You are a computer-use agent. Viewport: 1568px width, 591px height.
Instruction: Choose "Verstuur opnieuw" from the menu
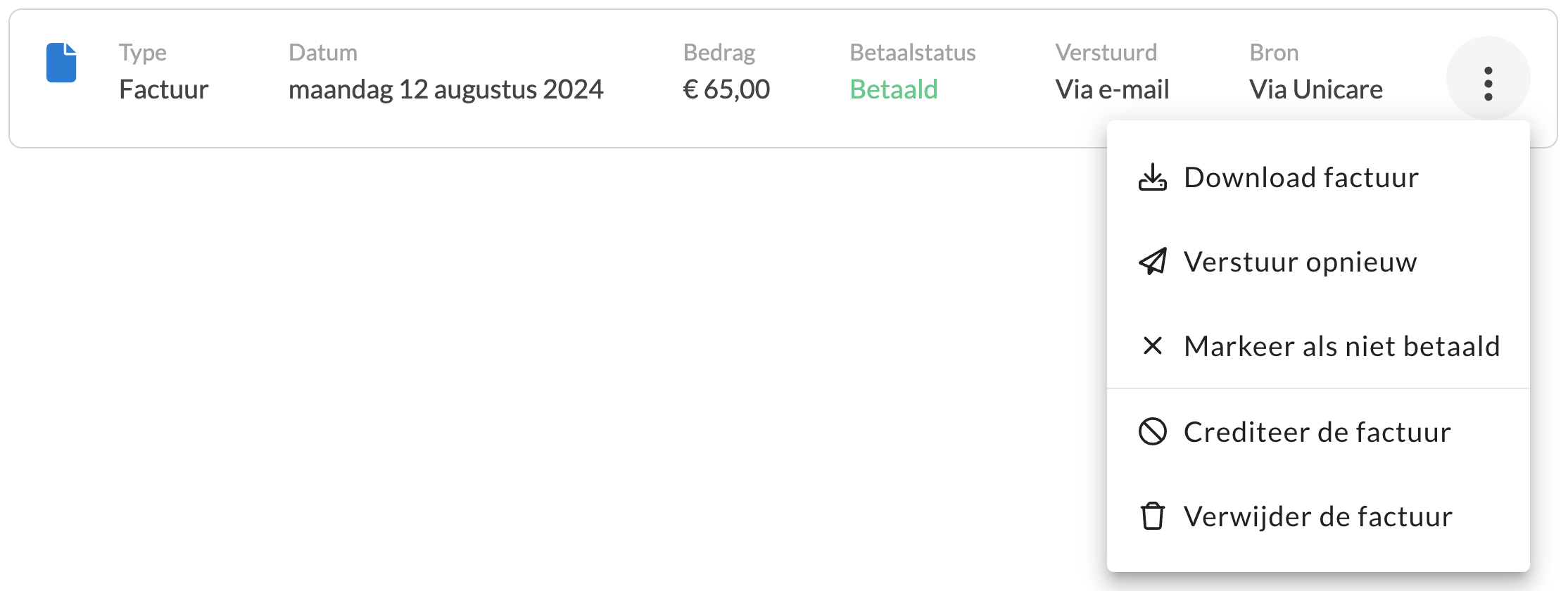[x=1300, y=262]
